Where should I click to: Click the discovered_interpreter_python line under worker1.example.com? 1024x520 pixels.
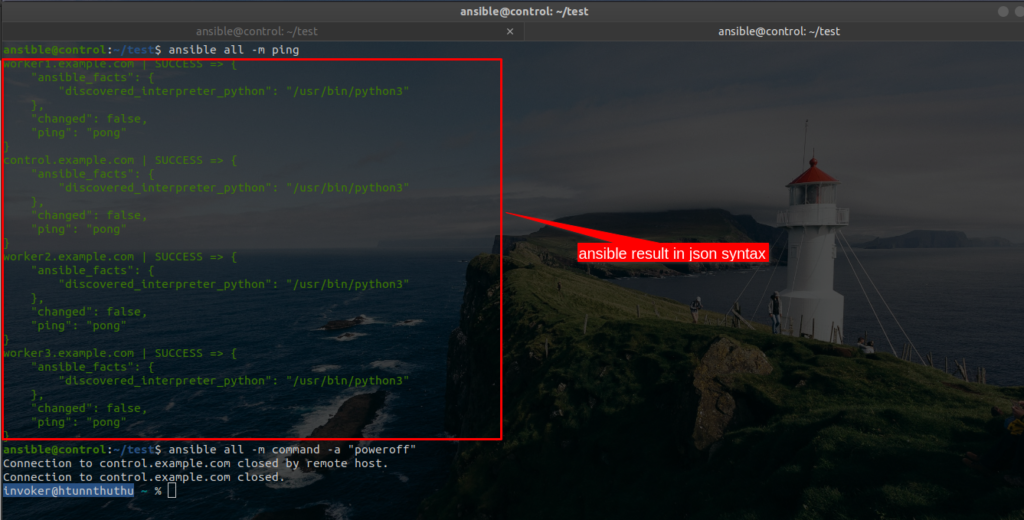coord(234,91)
